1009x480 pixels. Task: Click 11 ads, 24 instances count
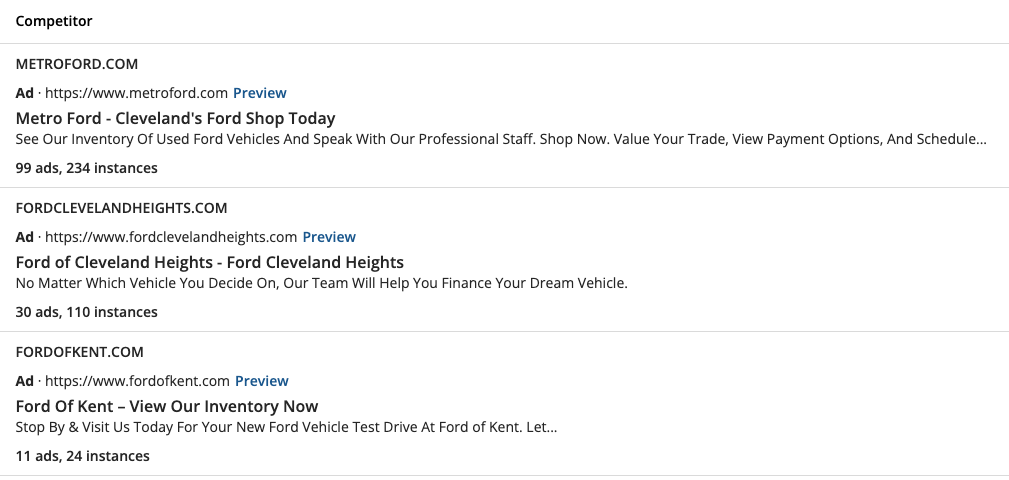click(82, 456)
